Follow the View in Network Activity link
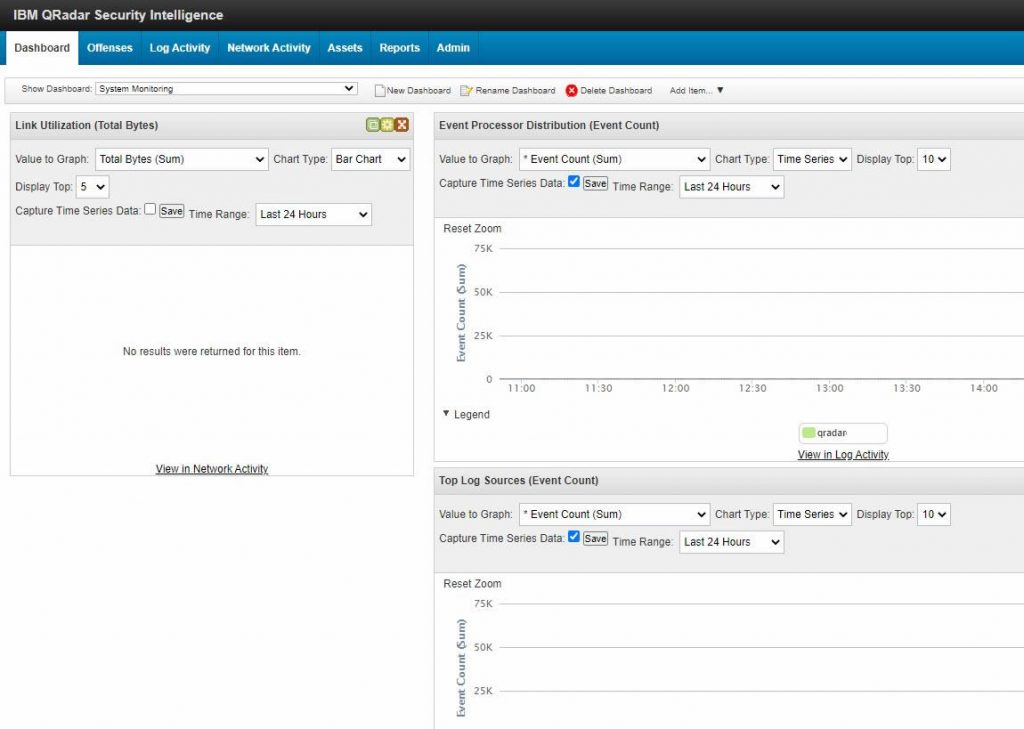The height and width of the screenshot is (729, 1024). [x=212, y=468]
